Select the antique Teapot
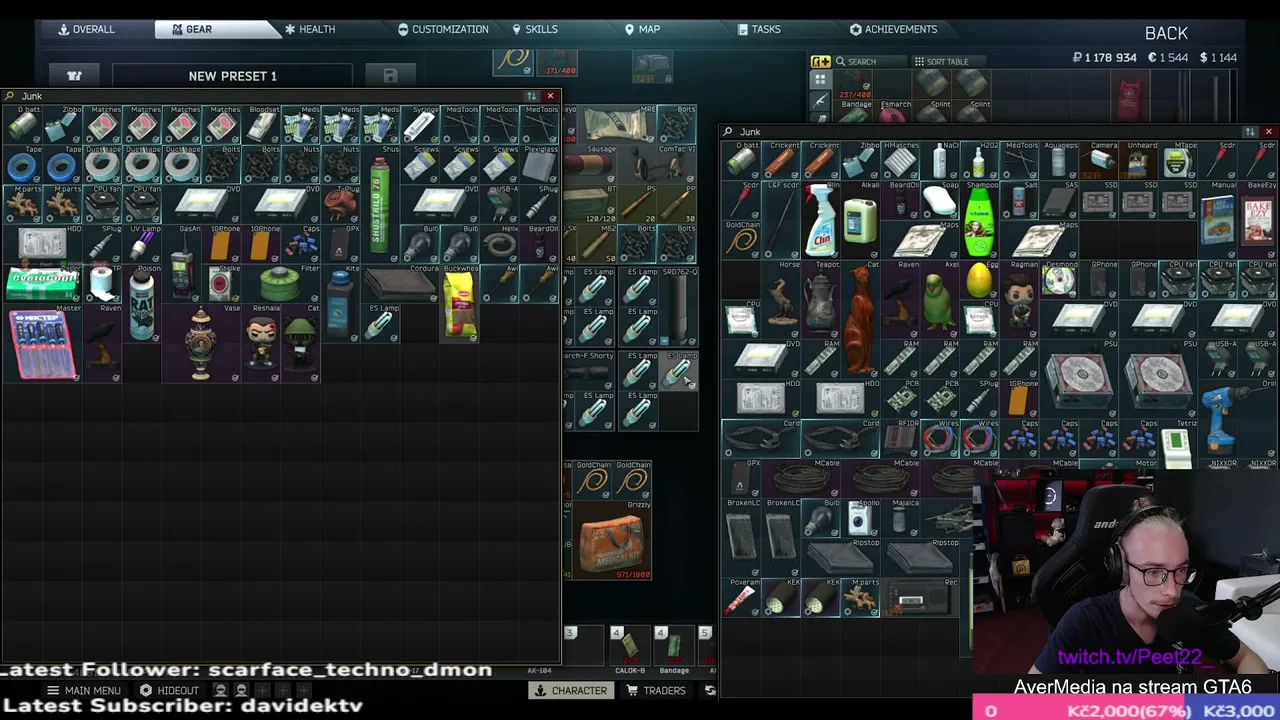 pyautogui.click(x=820, y=300)
